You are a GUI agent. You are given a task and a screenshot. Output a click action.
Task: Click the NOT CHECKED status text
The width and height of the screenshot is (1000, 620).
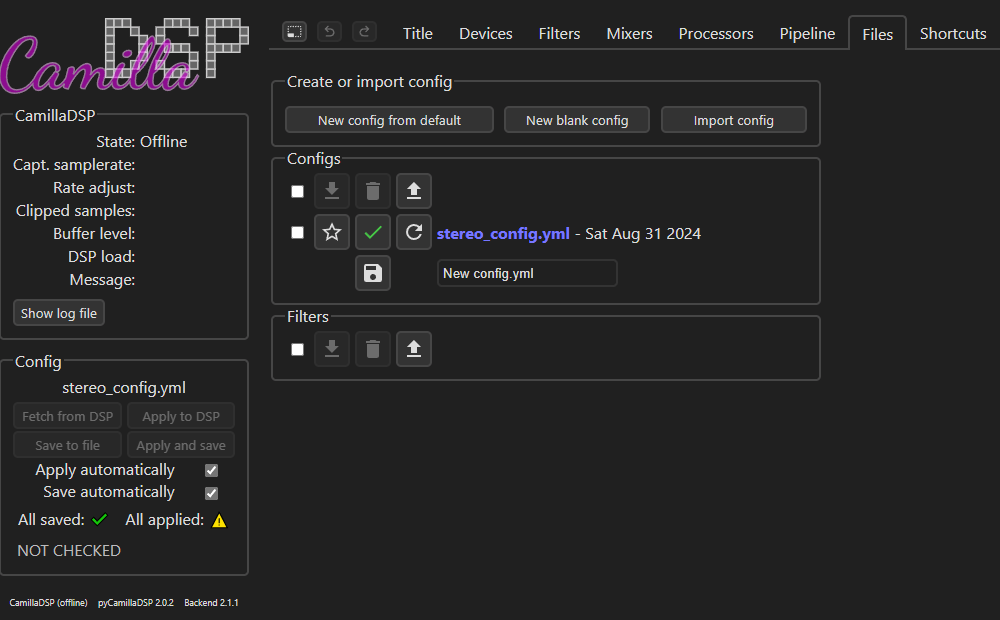coord(69,550)
